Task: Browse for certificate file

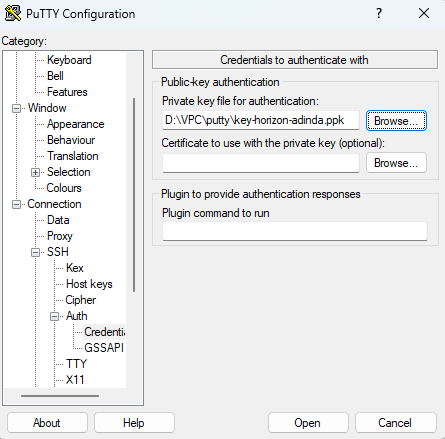Action: coord(396,163)
